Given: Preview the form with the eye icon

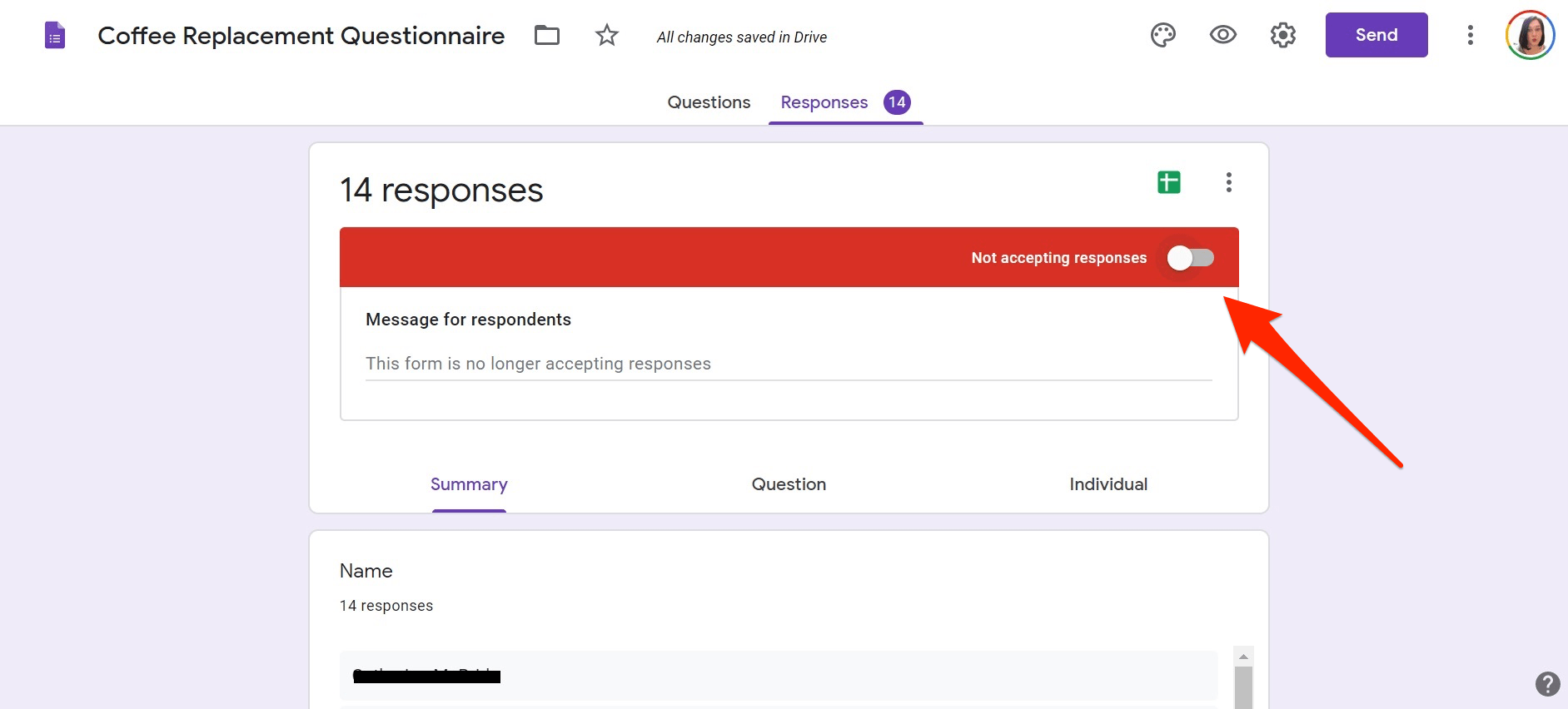Looking at the screenshot, I should tap(1223, 35).
